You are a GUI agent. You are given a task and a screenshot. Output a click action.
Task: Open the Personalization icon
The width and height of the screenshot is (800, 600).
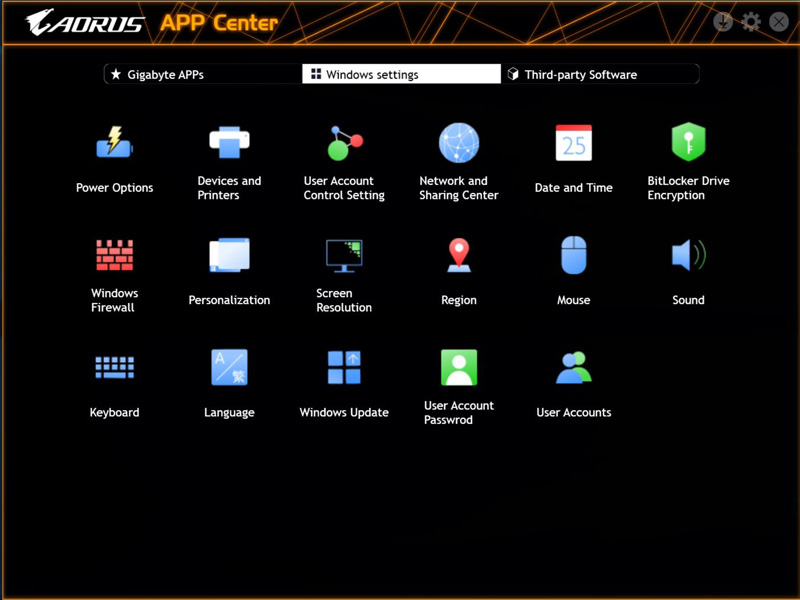[229, 255]
